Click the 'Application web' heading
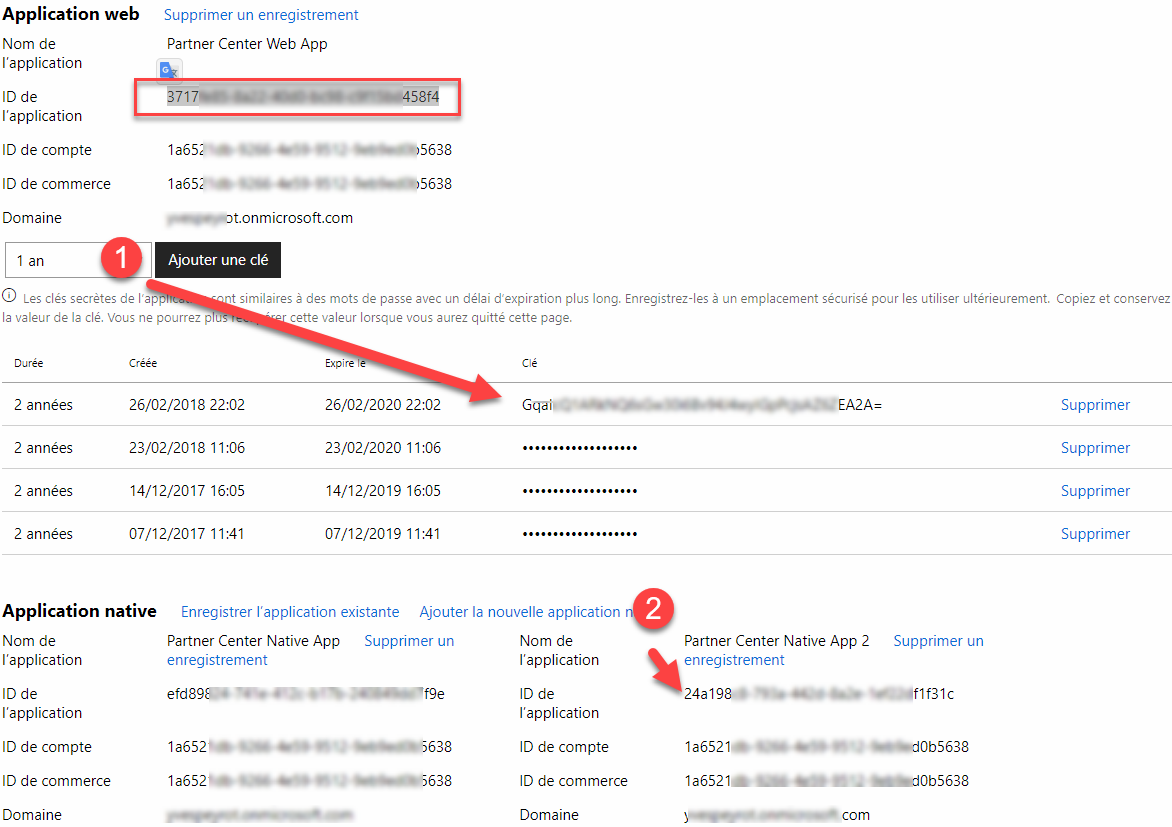The width and height of the screenshot is (1172, 827). pos(71,14)
